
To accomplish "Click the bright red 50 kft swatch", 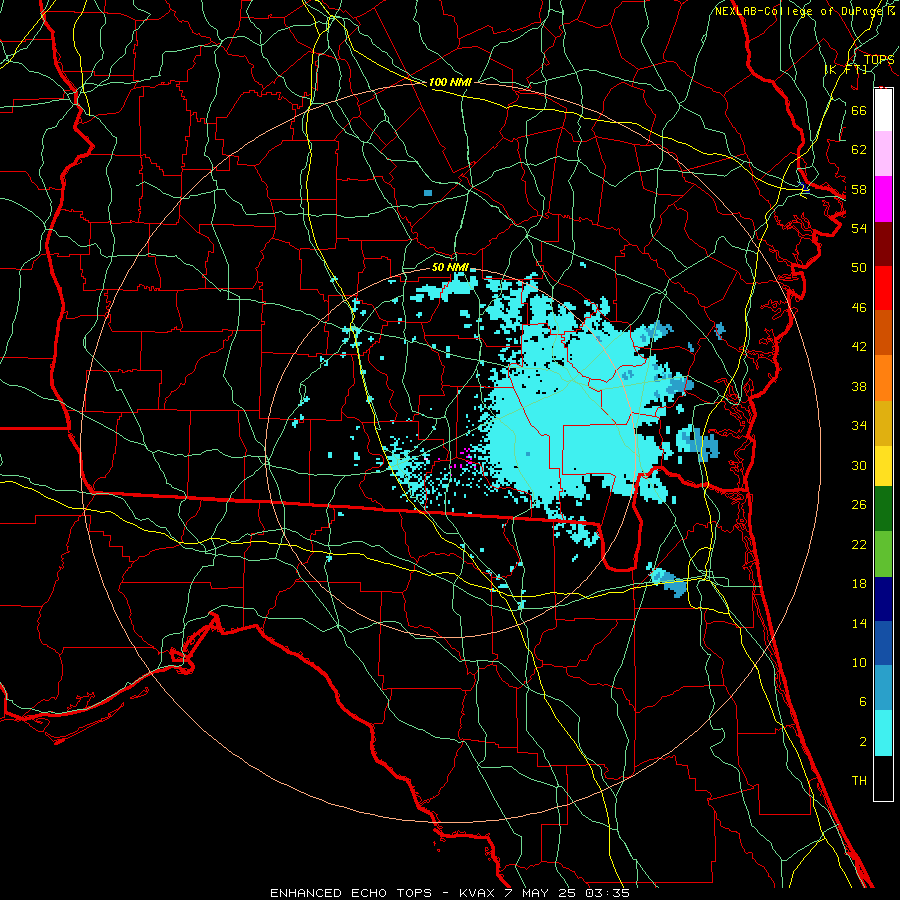I will [x=883, y=288].
